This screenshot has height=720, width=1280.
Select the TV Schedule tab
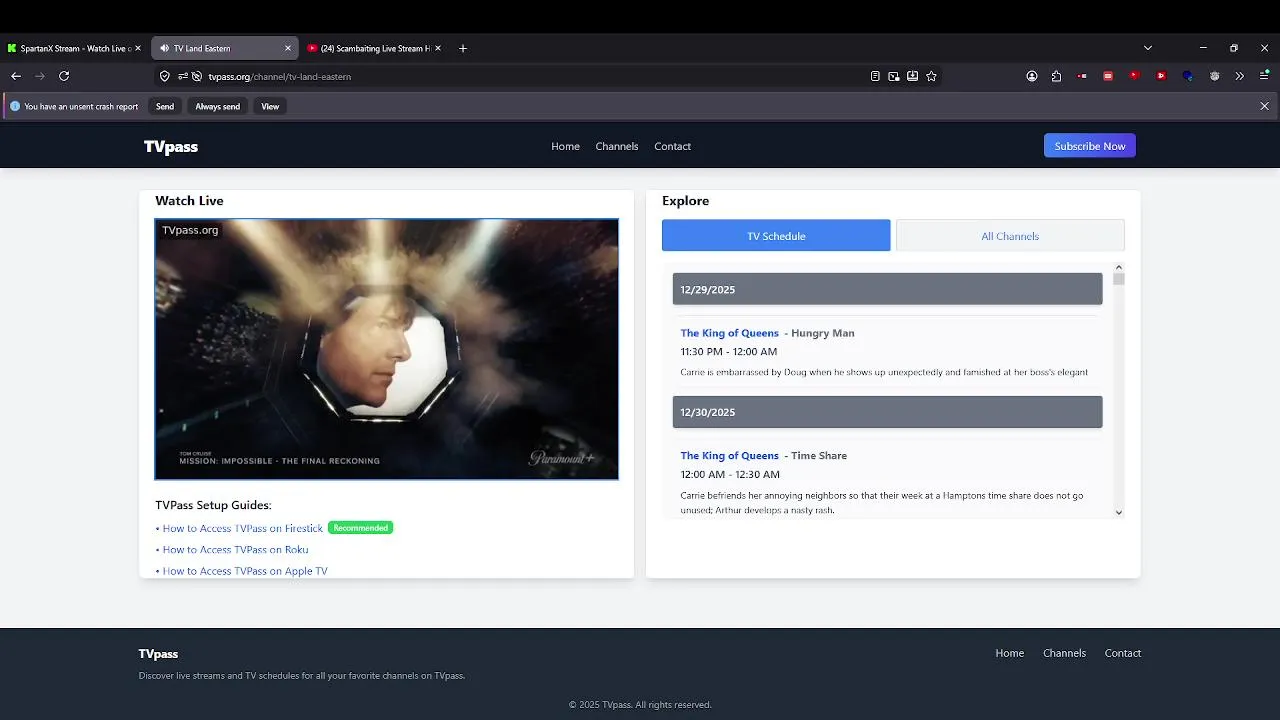[x=776, y=236]
